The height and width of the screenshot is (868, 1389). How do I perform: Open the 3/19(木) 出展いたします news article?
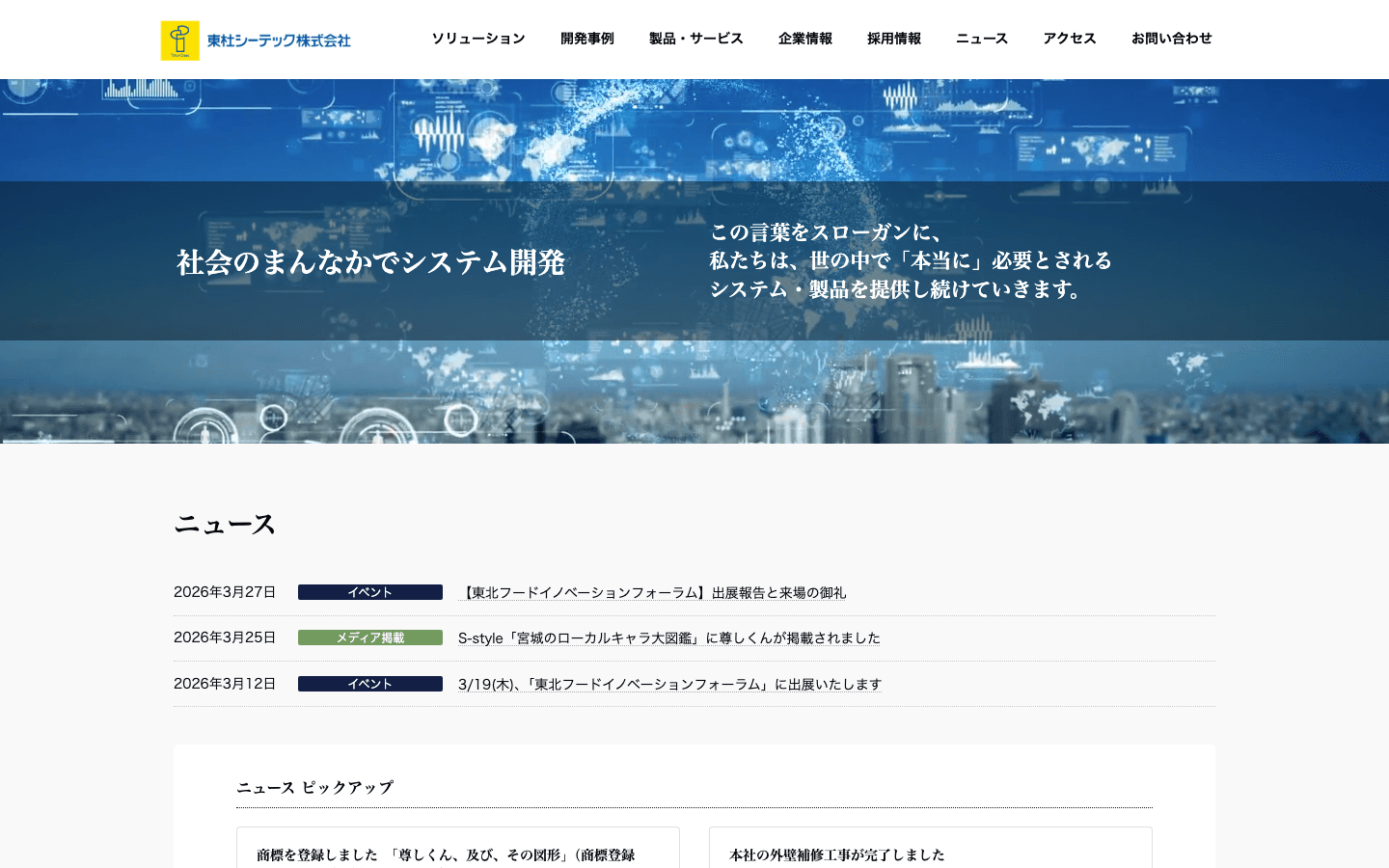(x=670, y=684)
